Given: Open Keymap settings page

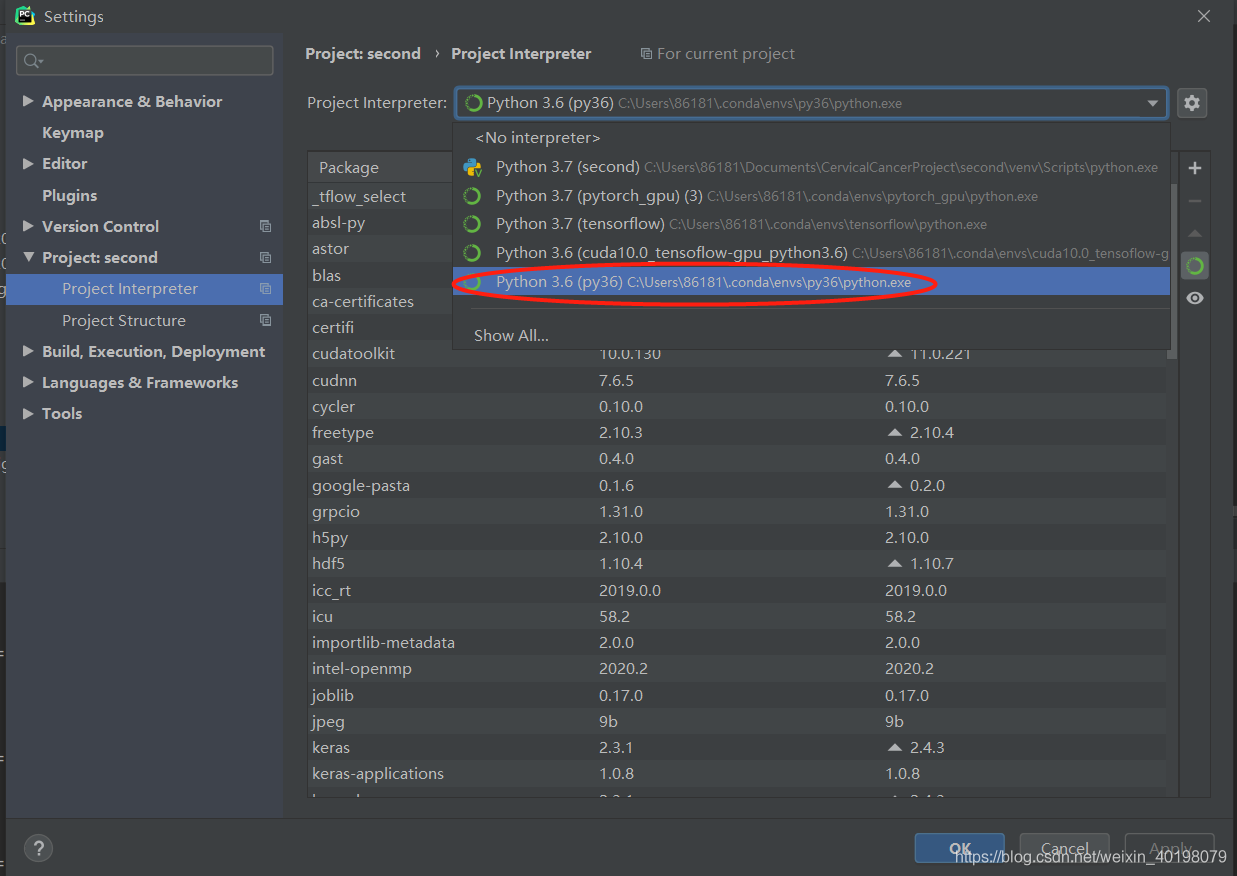Looking at the screenshot, I should coord(72,132).
